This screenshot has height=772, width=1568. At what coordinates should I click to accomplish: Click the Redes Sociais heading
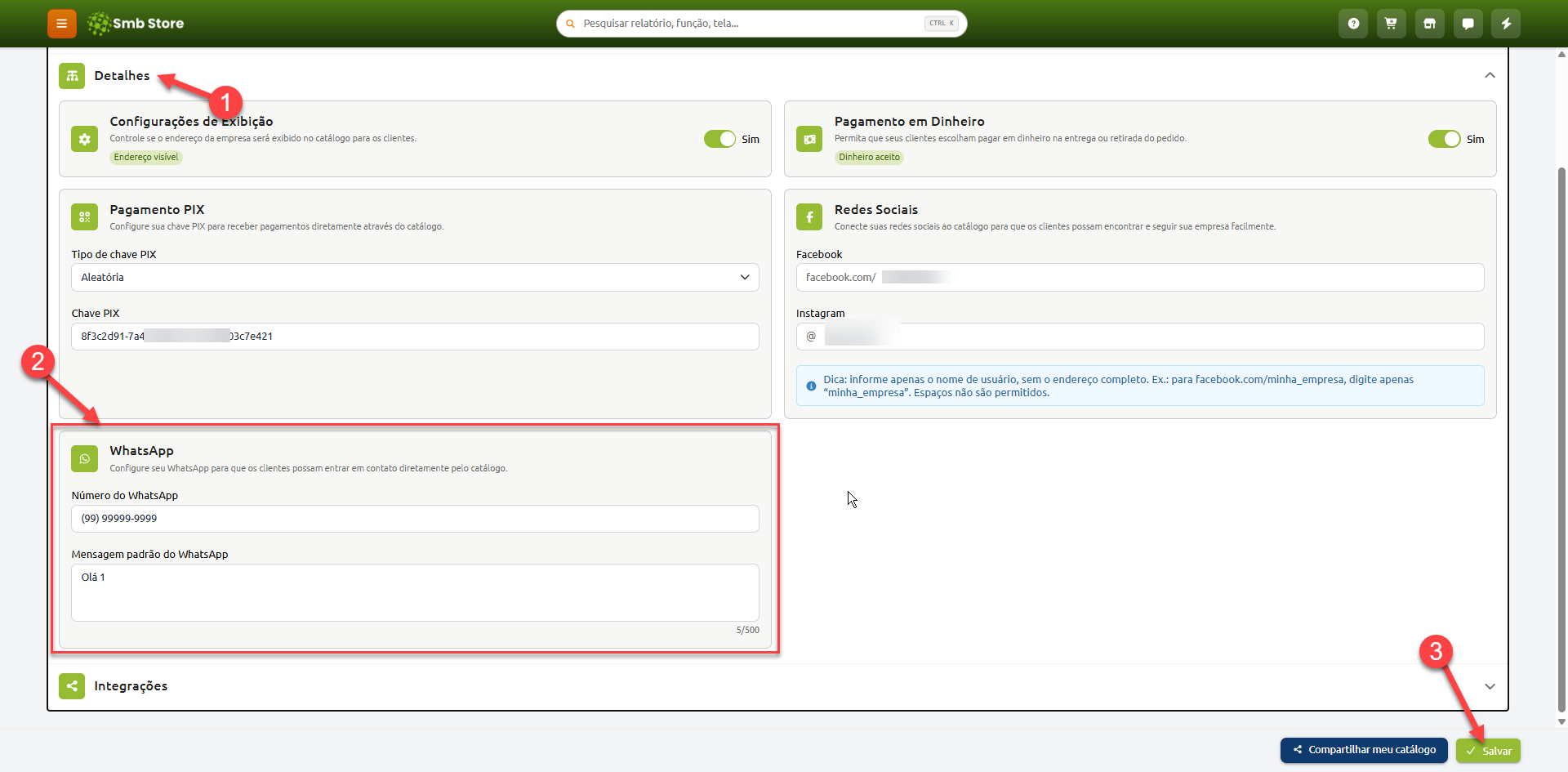[876, 210]
